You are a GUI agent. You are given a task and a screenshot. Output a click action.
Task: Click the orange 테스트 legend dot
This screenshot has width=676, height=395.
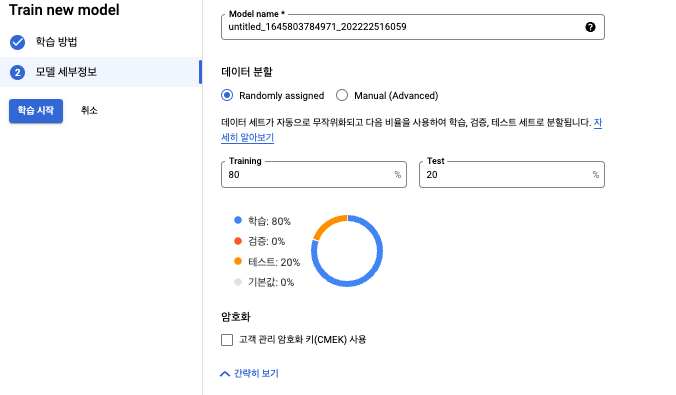coord(238,261)
